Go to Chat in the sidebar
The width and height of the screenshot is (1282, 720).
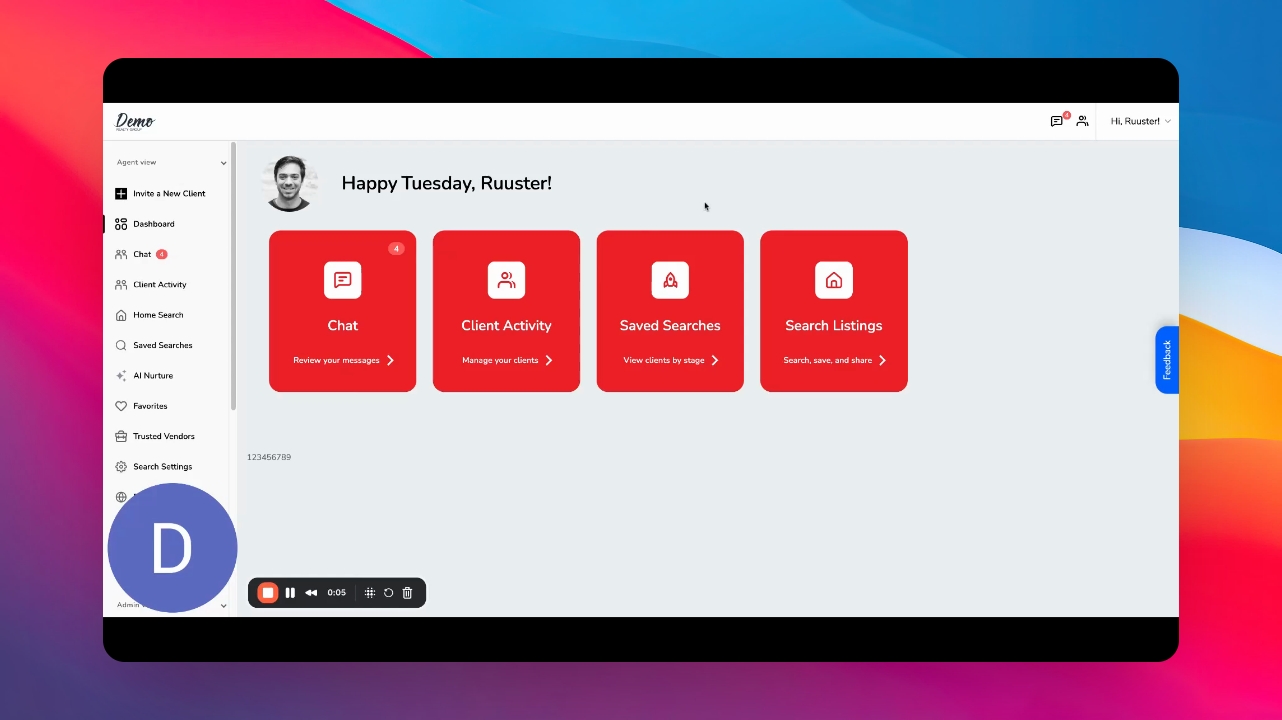[x=142, y=254]
